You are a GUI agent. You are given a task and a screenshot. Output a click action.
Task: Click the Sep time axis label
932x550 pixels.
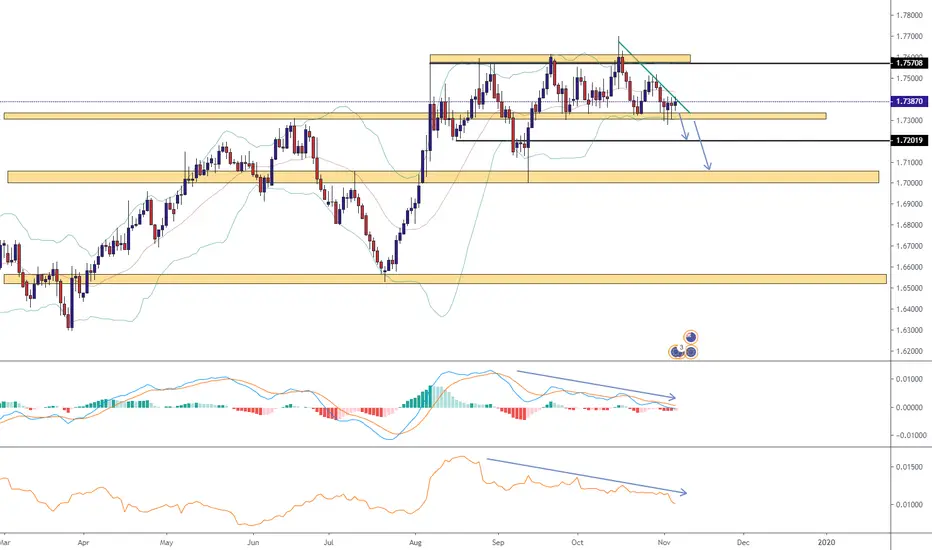[x=498, y=542]
